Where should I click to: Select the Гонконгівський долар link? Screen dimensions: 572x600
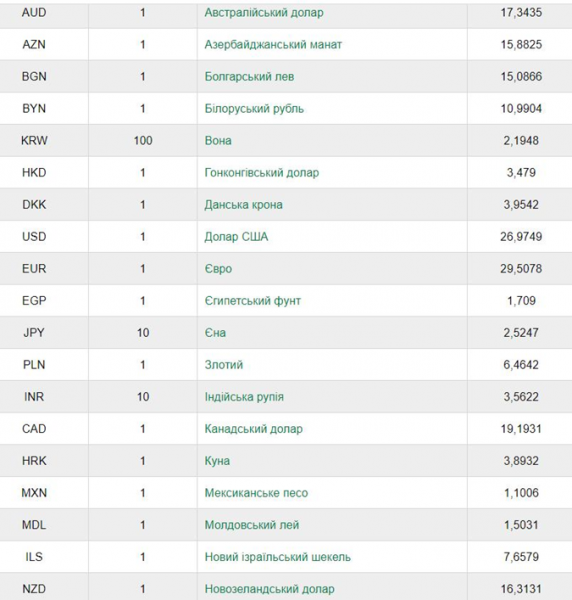(262, 173)
